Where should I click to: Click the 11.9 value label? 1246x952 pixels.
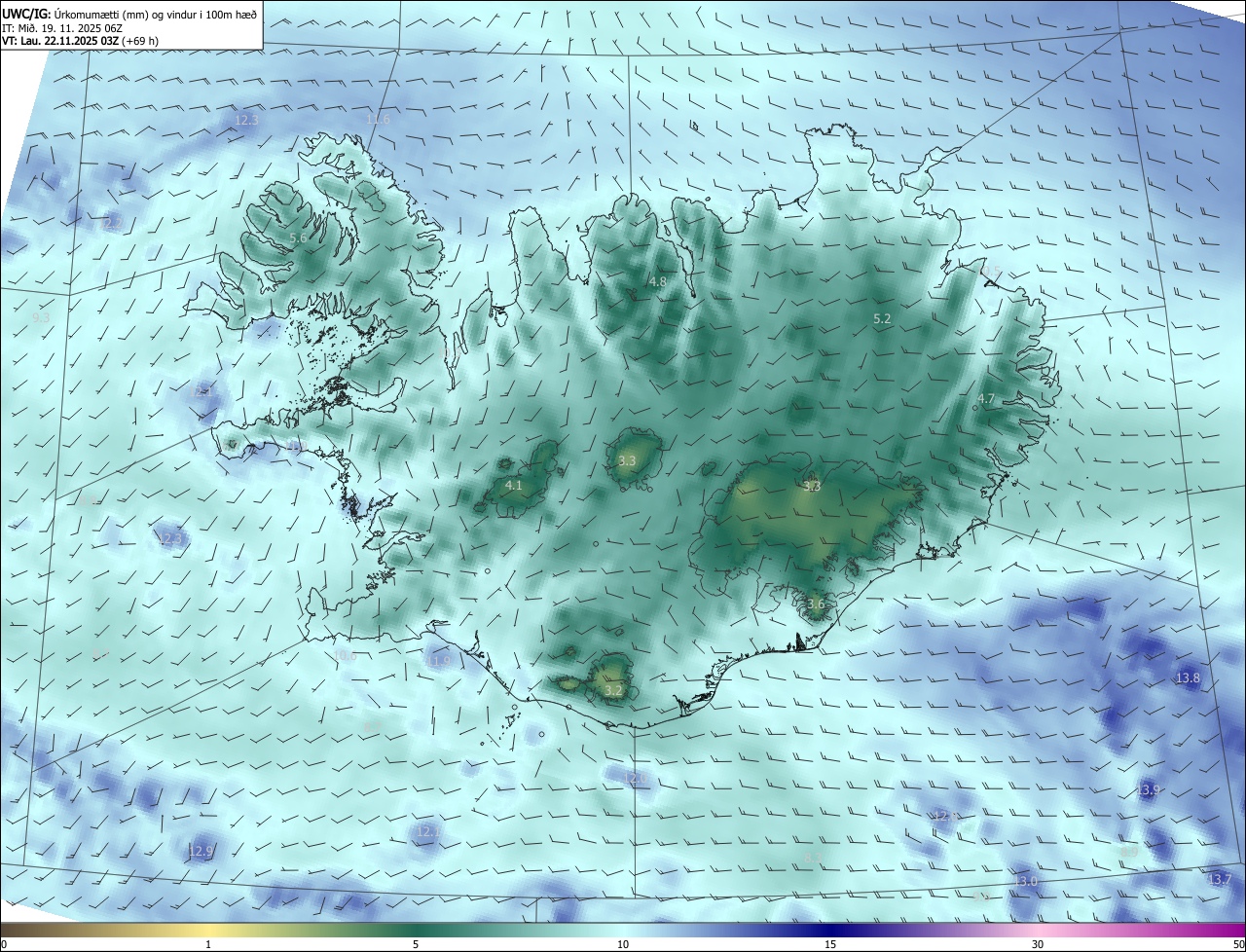tap(439, 662)
